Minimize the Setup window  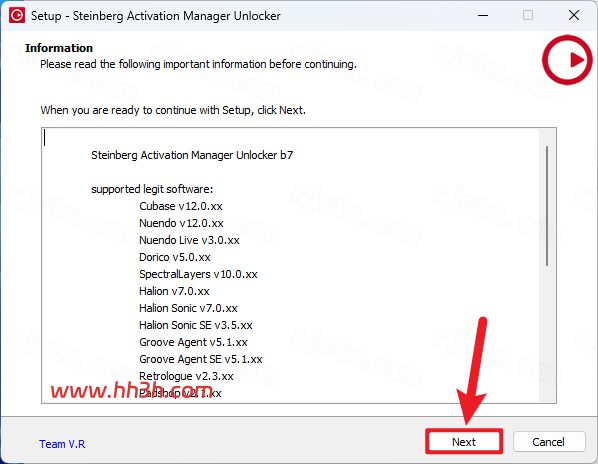click(483, 15)
